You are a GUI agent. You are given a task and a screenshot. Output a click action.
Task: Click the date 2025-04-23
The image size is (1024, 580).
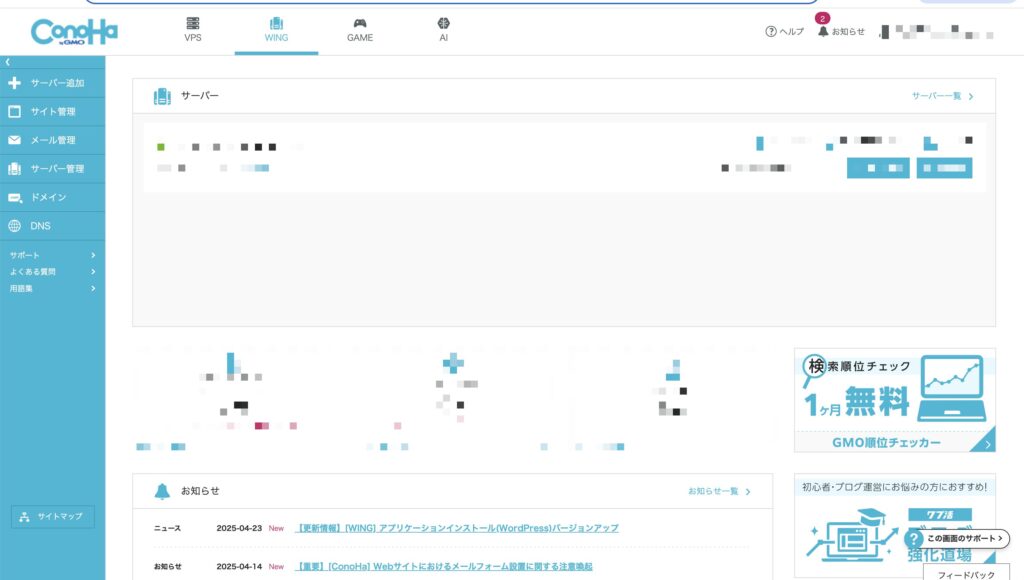[x=239, y=528]
